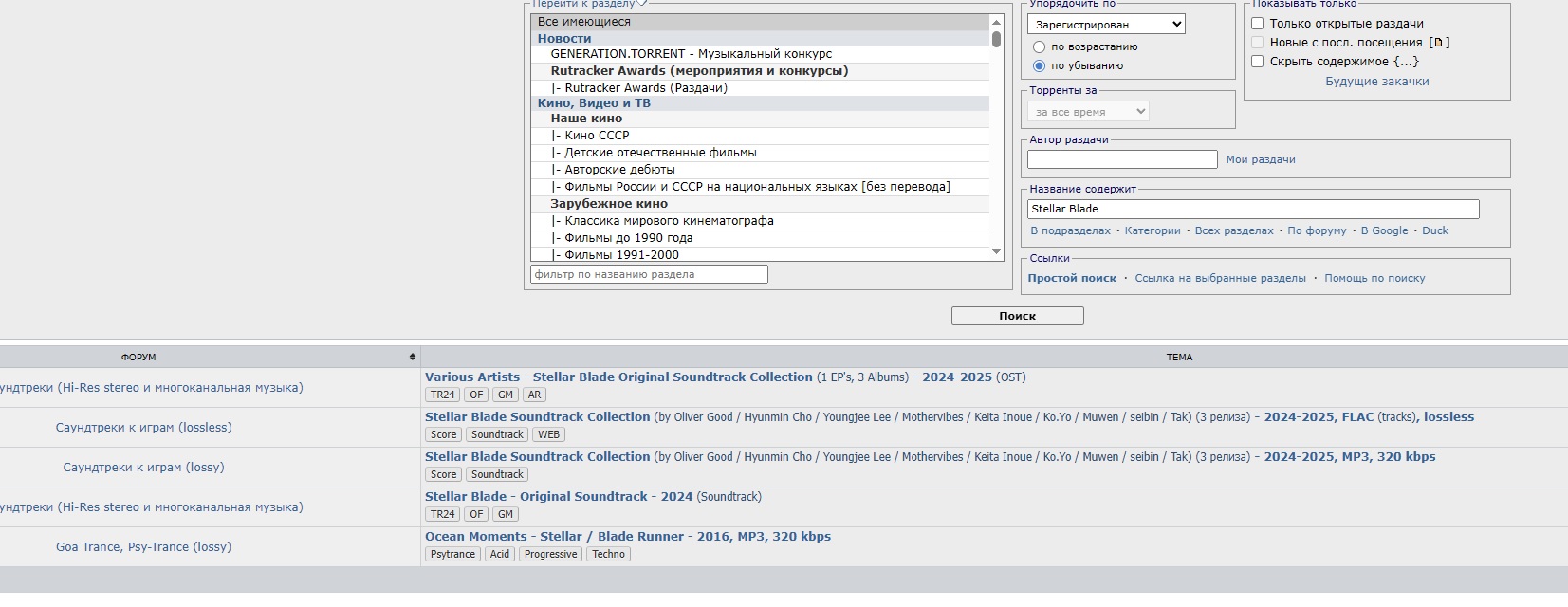The image size is (1568, 607).
Task: Click the Techno tag
Action: (609, 555)
